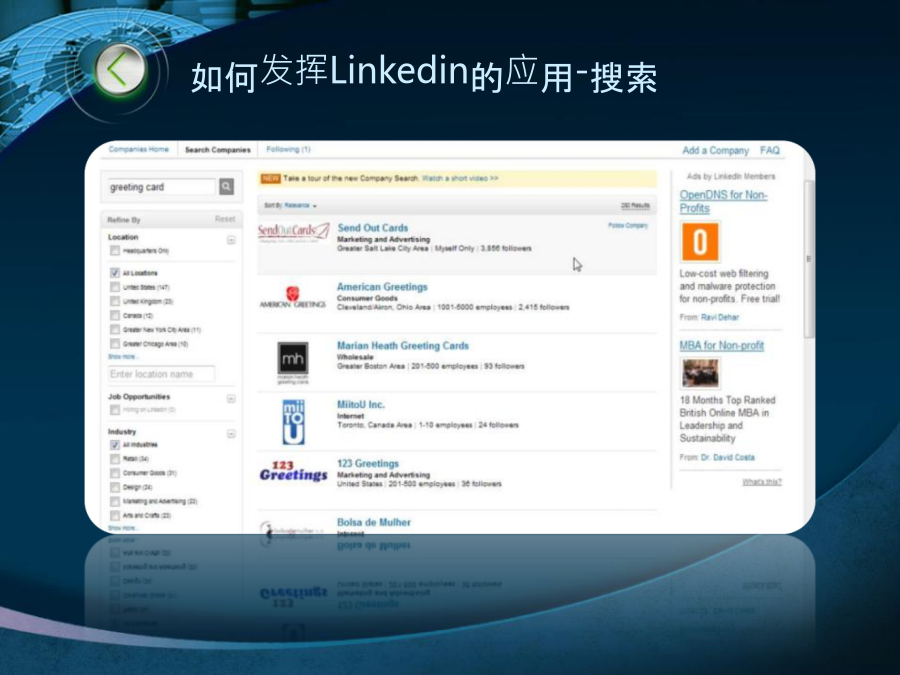The image size is (900, 675).
Task: Check Design industry filter
Action: coord(115,487)
